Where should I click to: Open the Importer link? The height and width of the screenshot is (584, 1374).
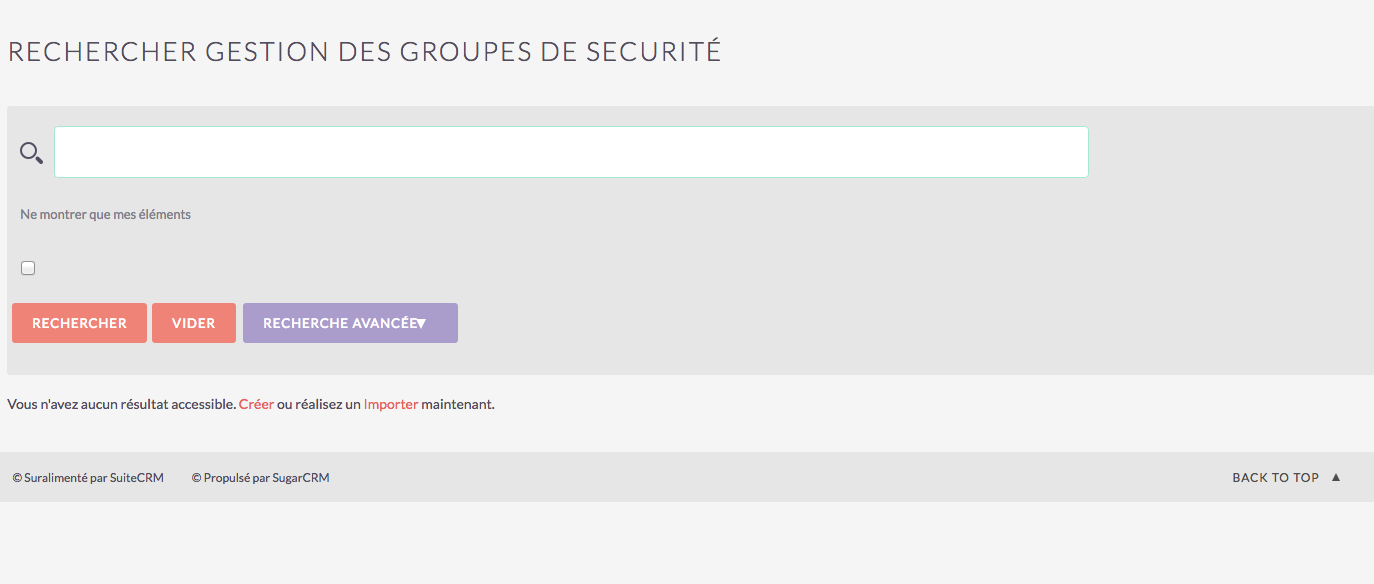391,404
